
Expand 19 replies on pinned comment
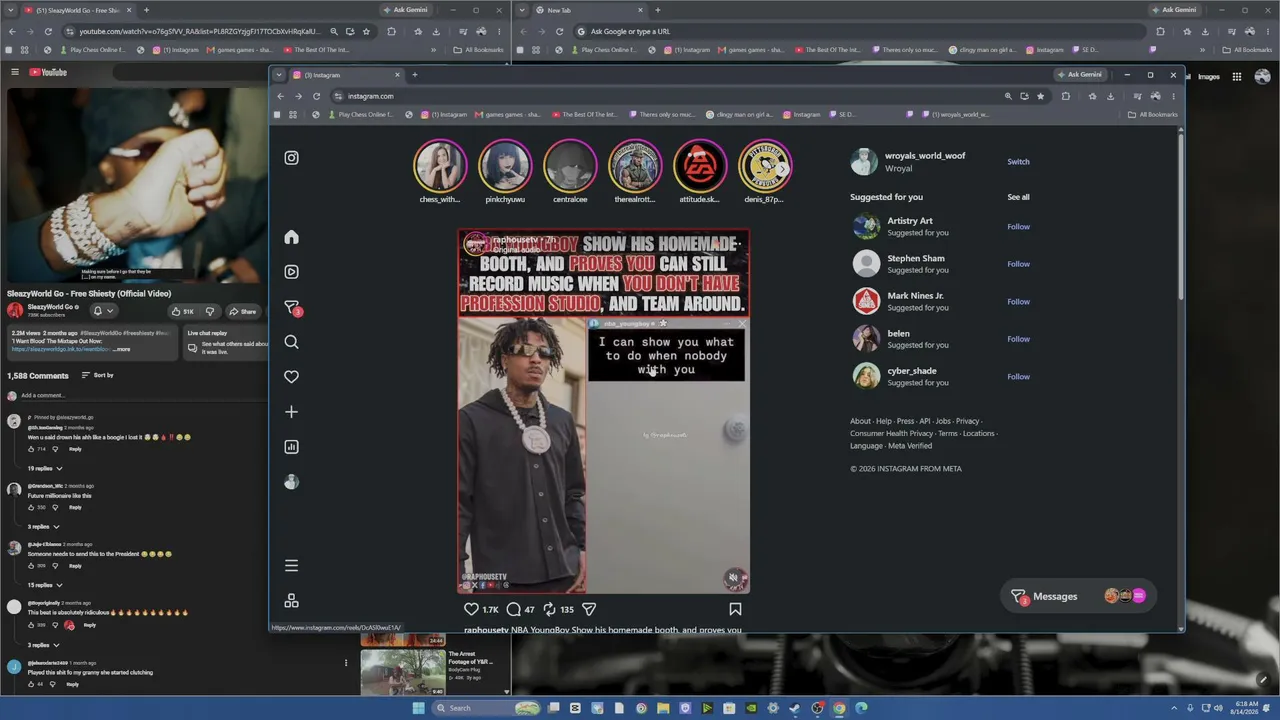click(x=45, y=468)
